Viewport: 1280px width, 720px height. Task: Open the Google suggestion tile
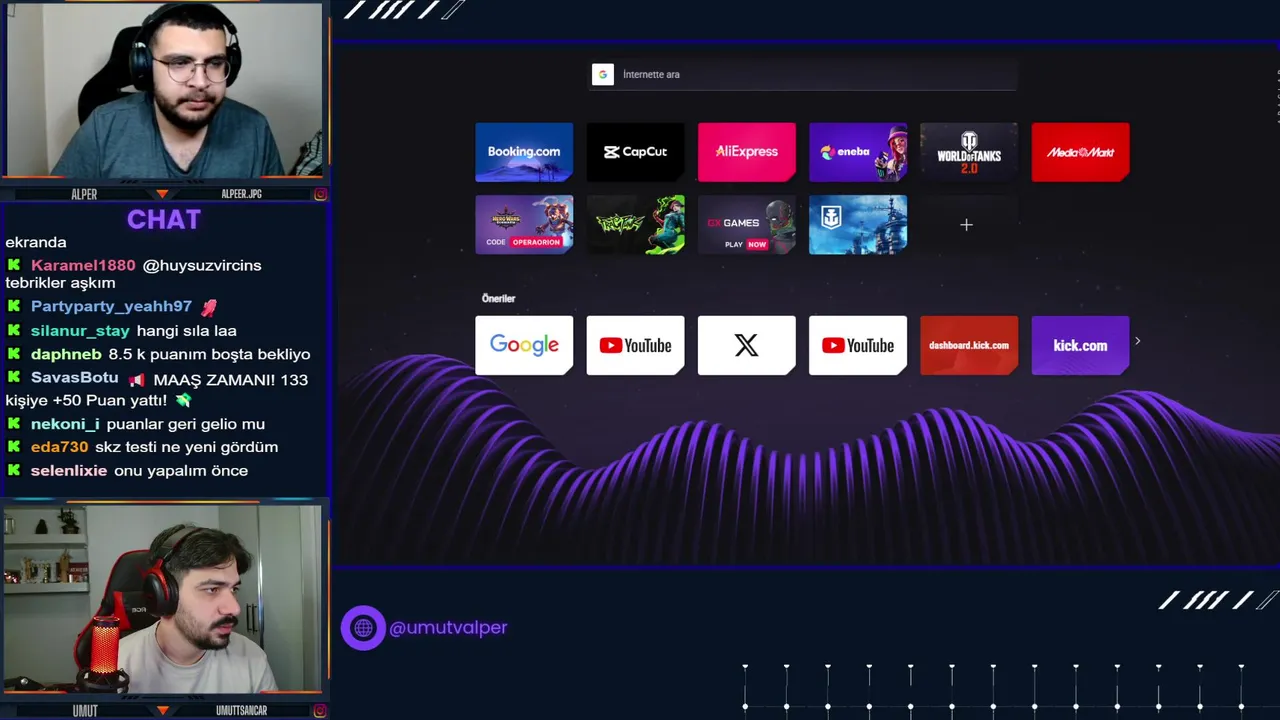point(524,345)
